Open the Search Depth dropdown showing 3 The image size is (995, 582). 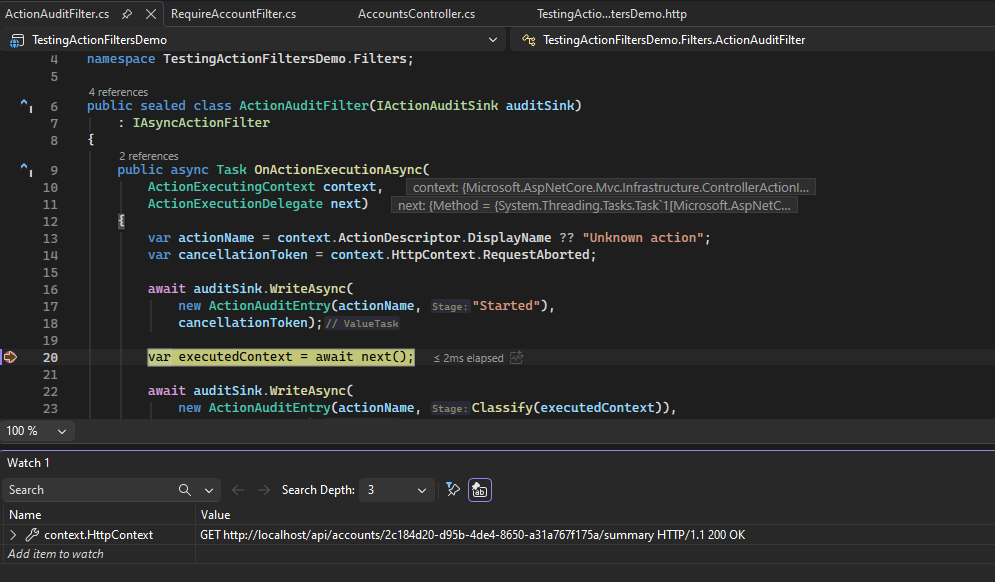point(397,490)
